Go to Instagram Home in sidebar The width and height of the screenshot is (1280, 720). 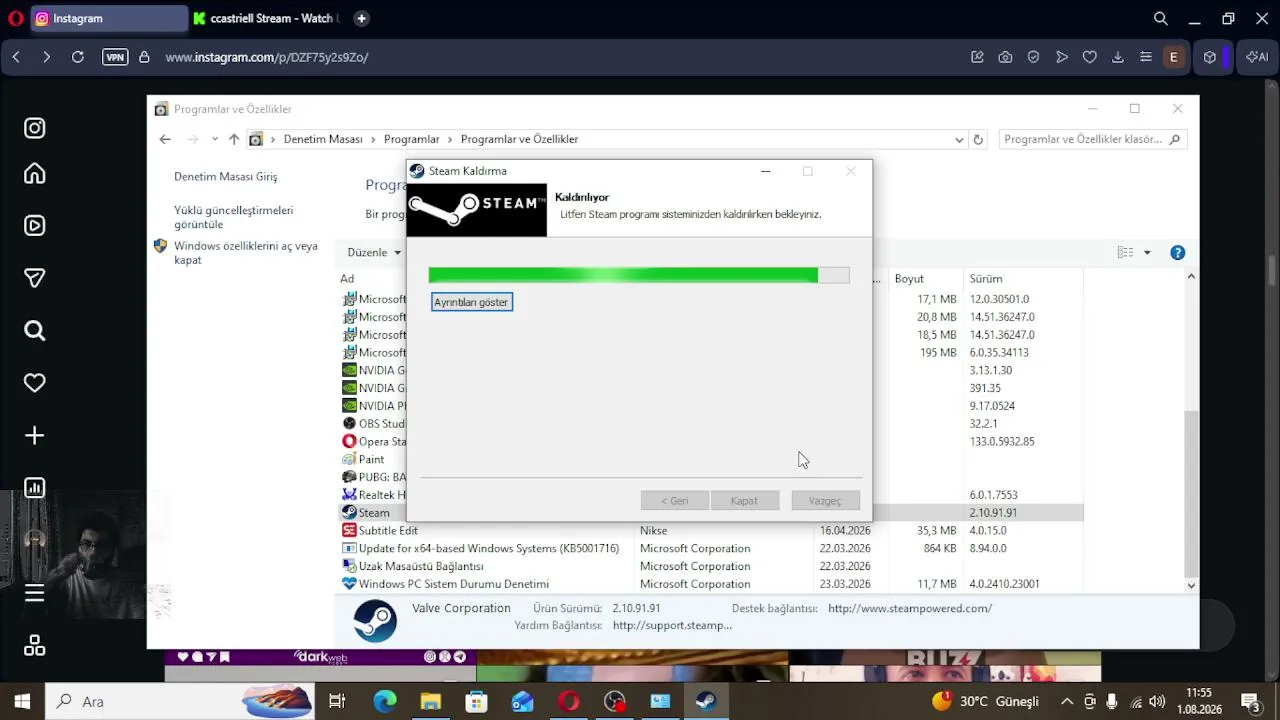point(35,174)
